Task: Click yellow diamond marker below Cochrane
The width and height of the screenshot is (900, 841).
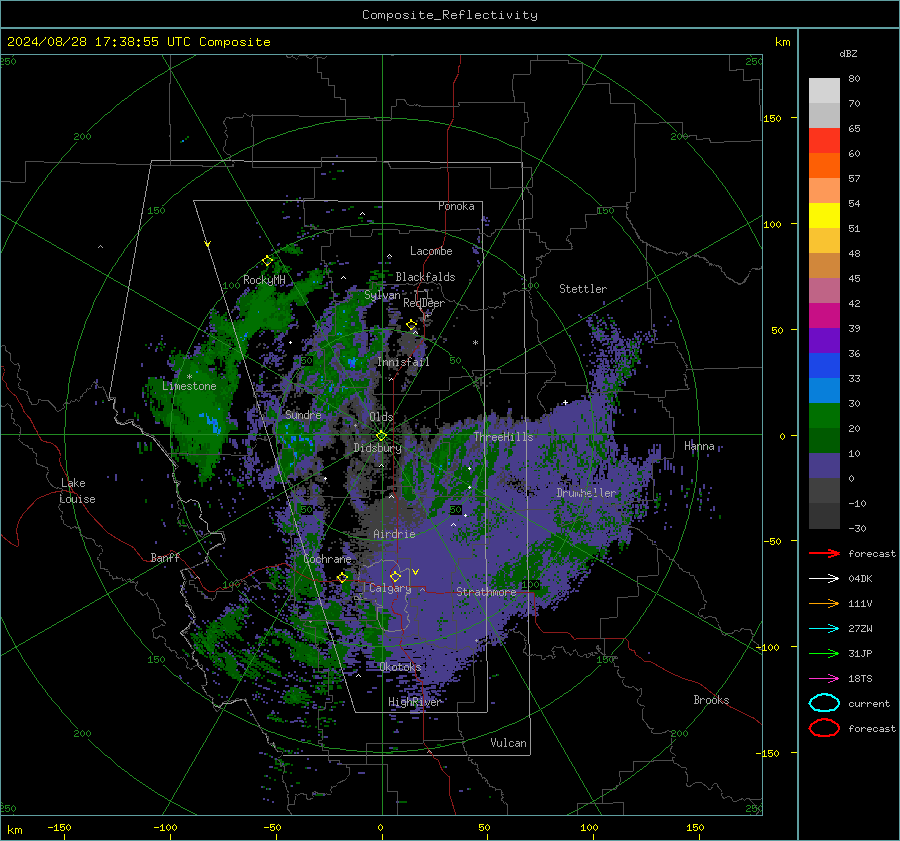Action: pos(342,577)
